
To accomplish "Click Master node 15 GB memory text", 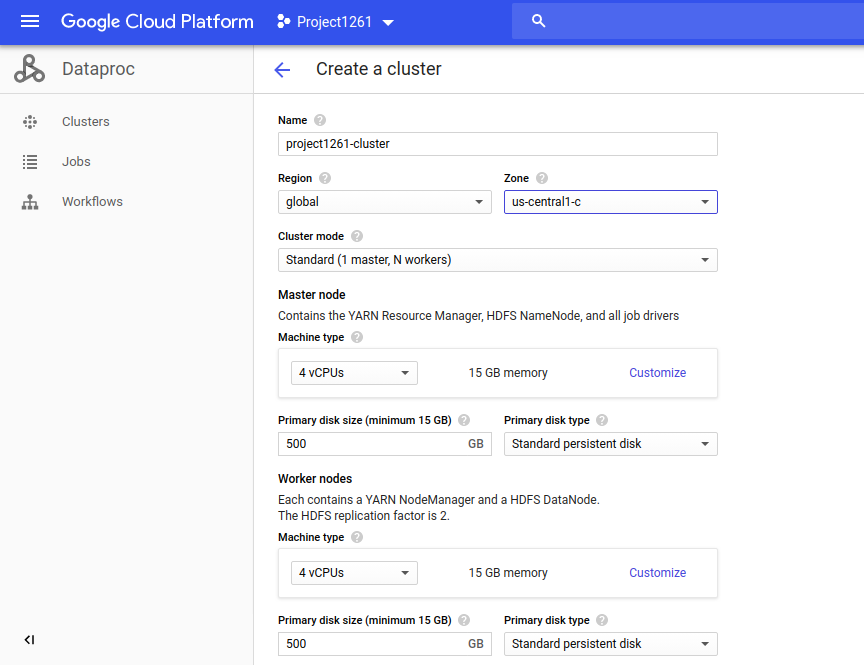I will point(508,373).
